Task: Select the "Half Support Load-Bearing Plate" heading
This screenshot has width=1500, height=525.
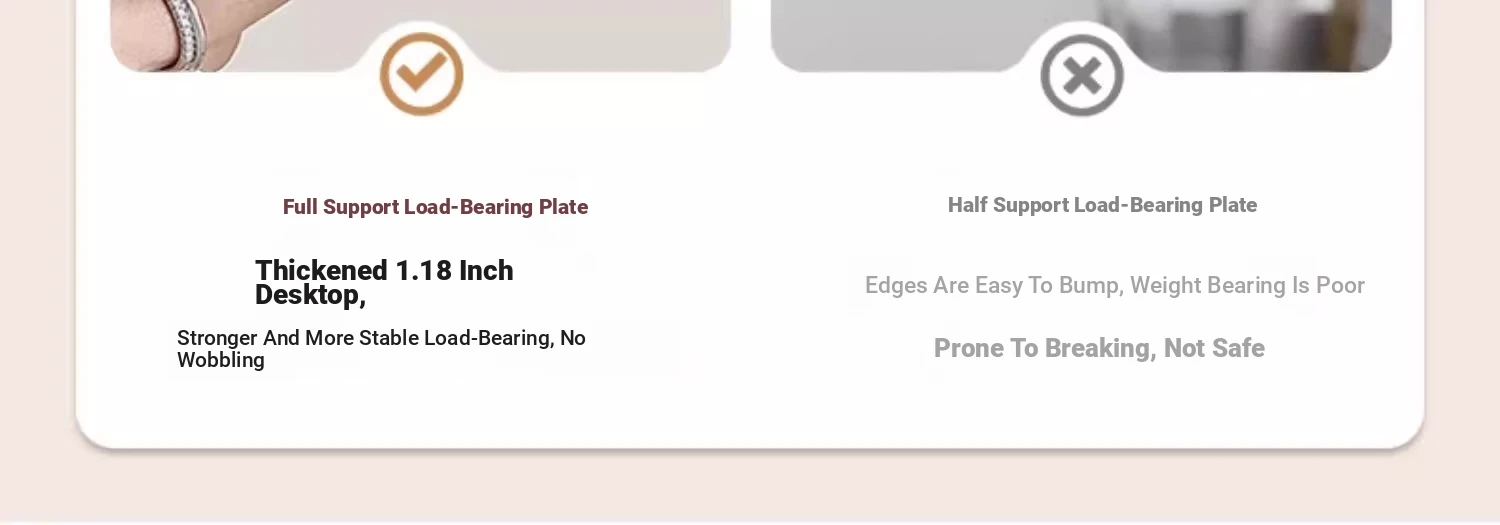Action: tap(1102, 205)
